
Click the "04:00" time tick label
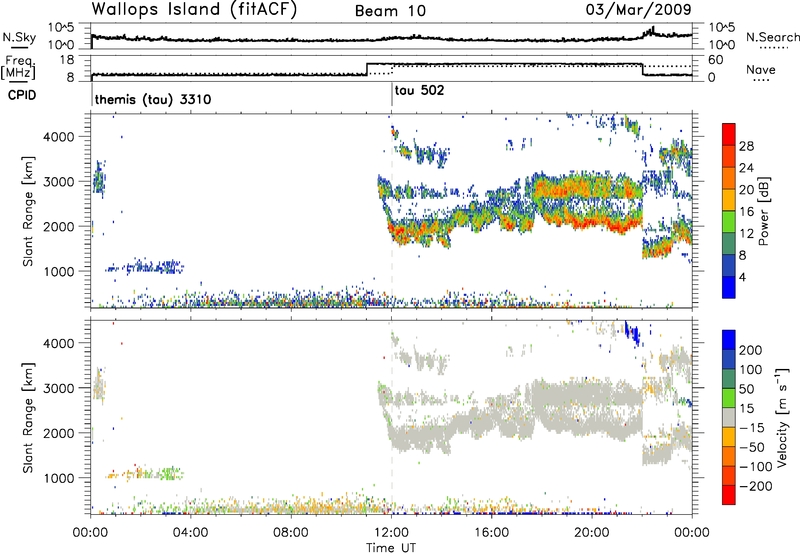pos(190,533)
